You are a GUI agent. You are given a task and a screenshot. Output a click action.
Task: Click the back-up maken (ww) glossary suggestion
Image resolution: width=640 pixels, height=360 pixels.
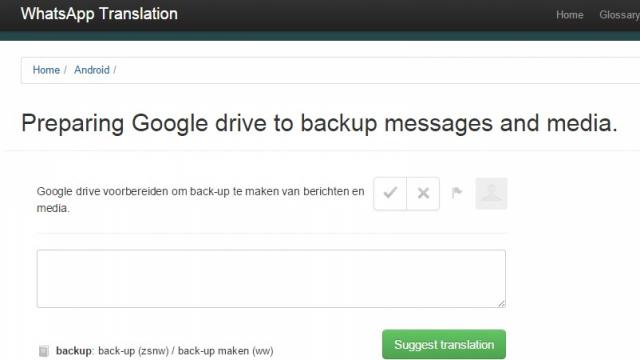(x=226, y=351)
